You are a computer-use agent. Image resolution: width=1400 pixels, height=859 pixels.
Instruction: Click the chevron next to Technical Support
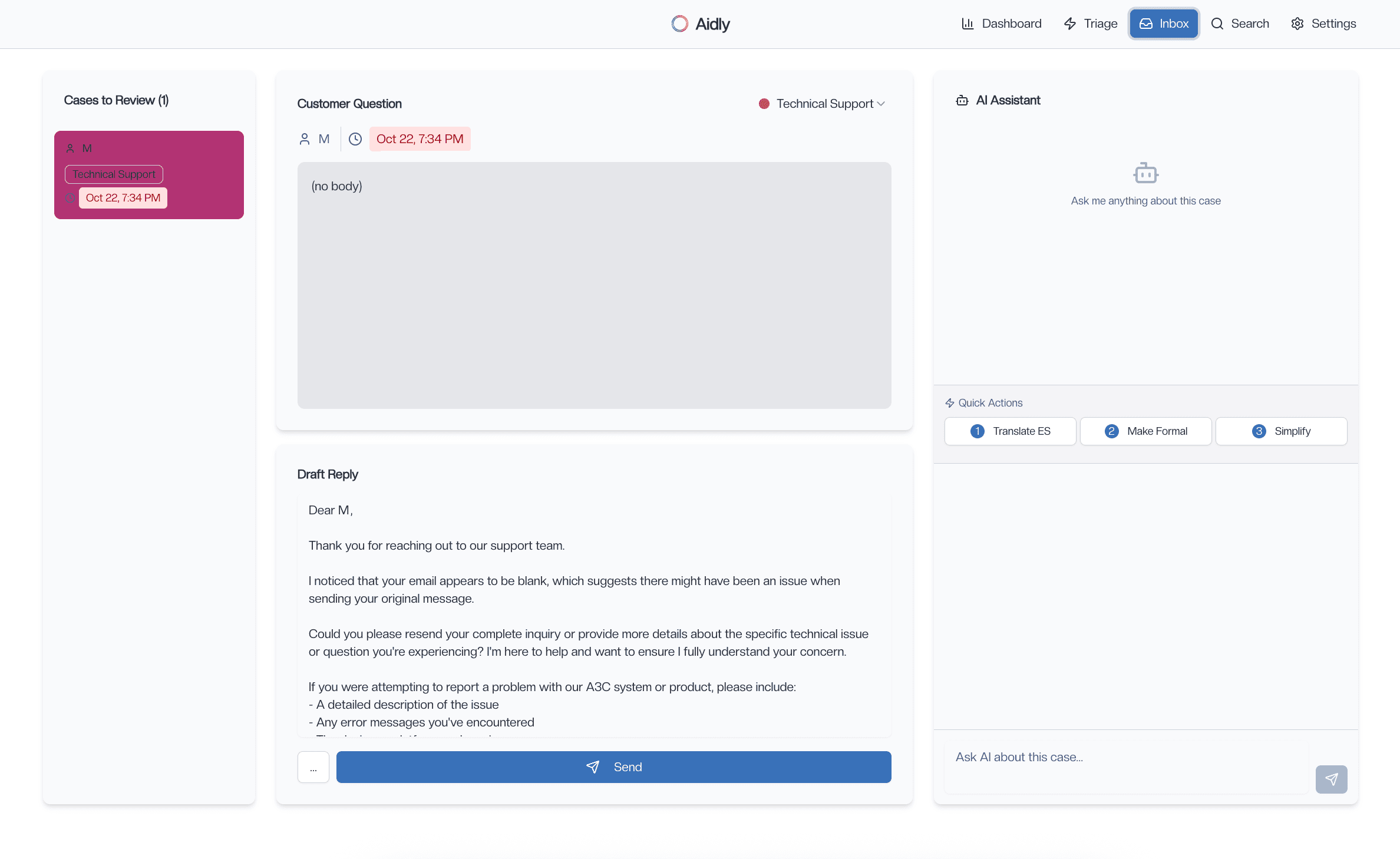881,104
